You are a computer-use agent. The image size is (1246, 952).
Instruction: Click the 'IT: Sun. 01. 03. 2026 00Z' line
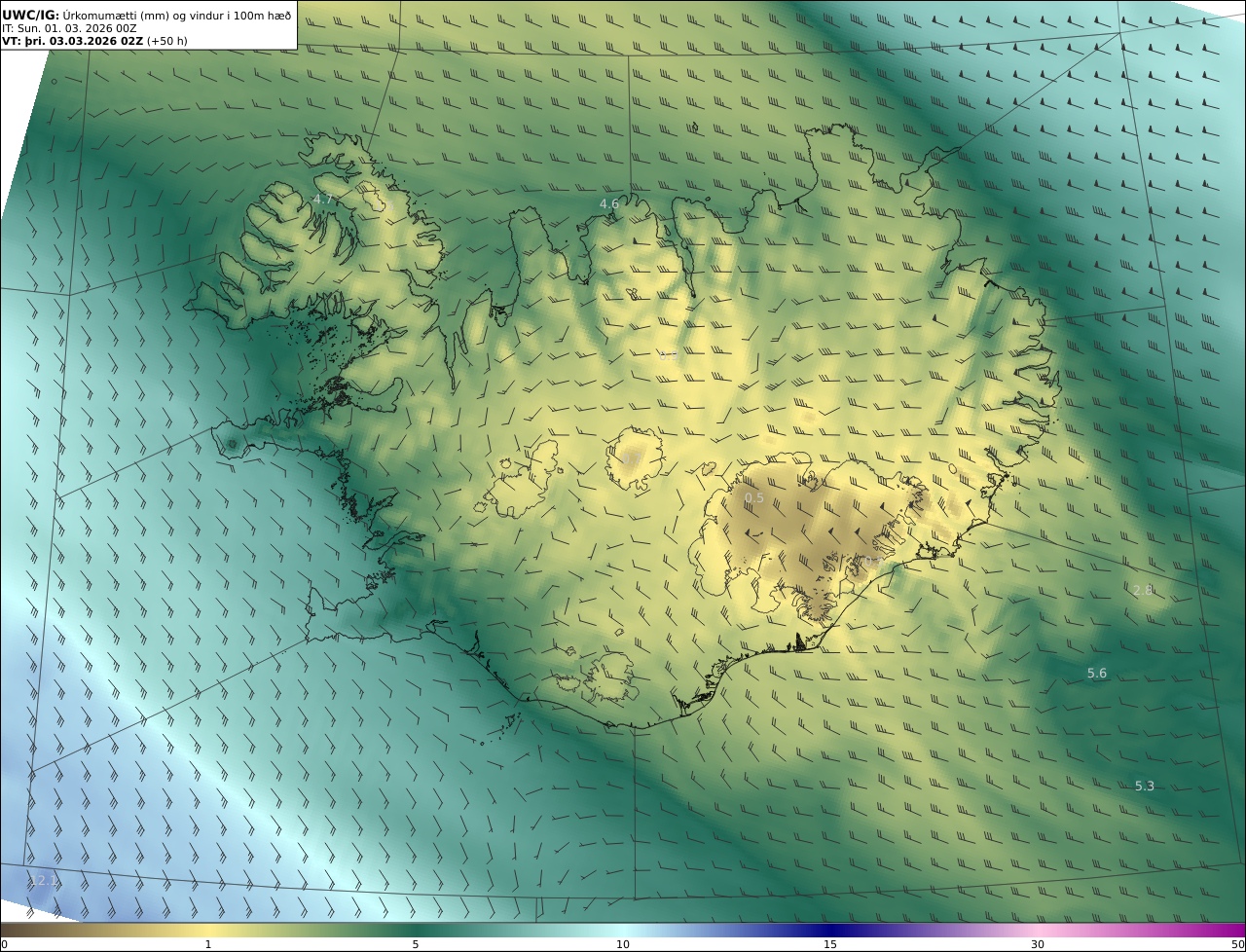point(70,28)
